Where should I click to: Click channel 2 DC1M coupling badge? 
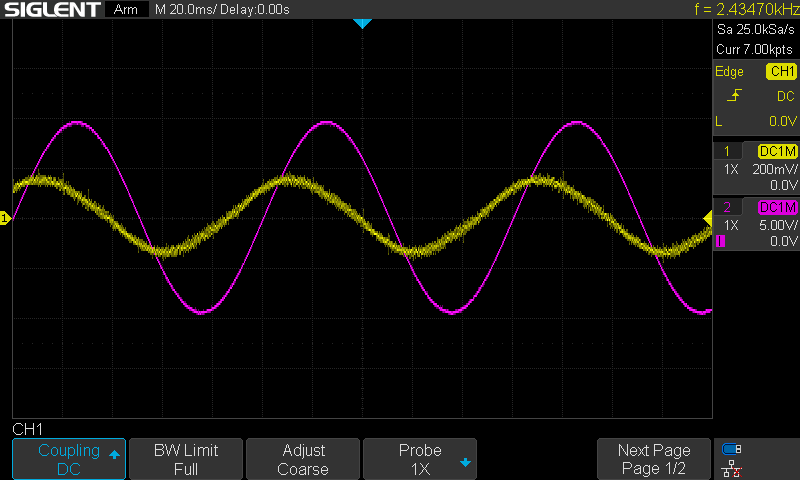(777, 207)
